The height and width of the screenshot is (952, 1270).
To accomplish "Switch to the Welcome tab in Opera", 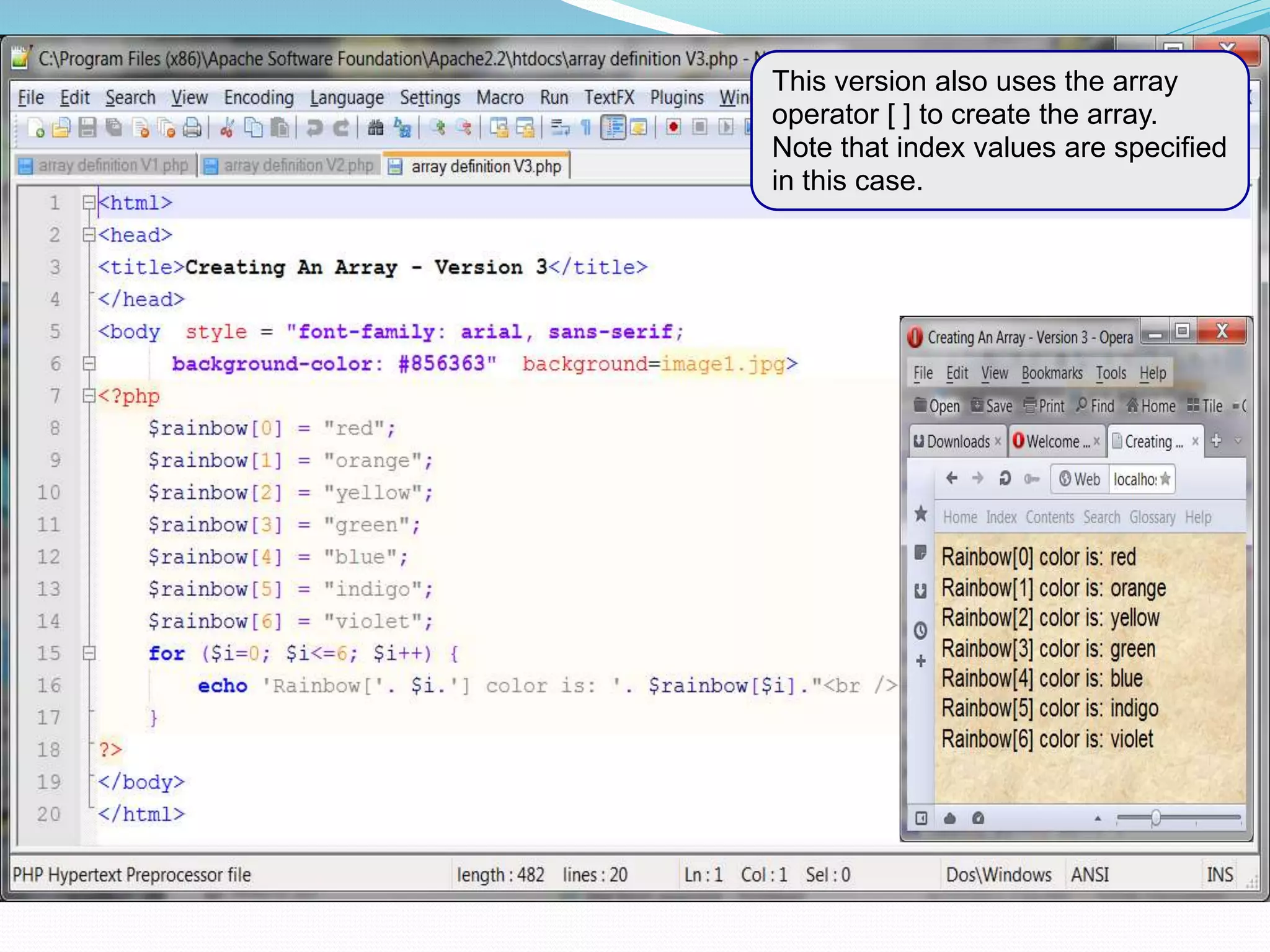I will tap(1056, 441).
